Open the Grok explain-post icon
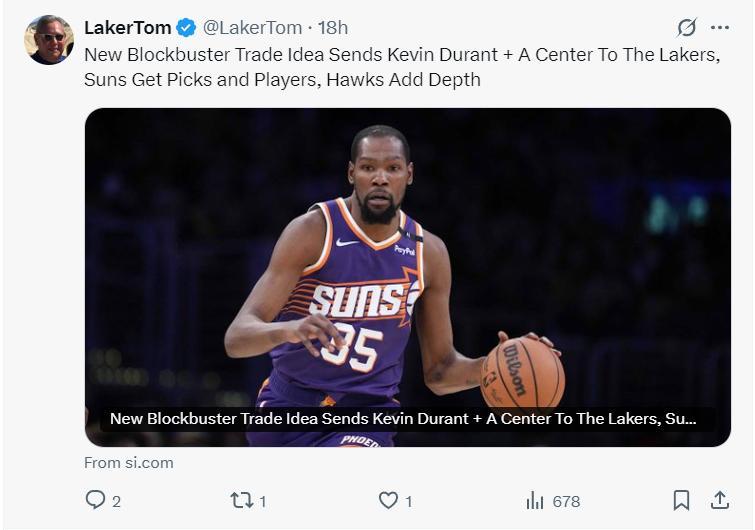 686,28
